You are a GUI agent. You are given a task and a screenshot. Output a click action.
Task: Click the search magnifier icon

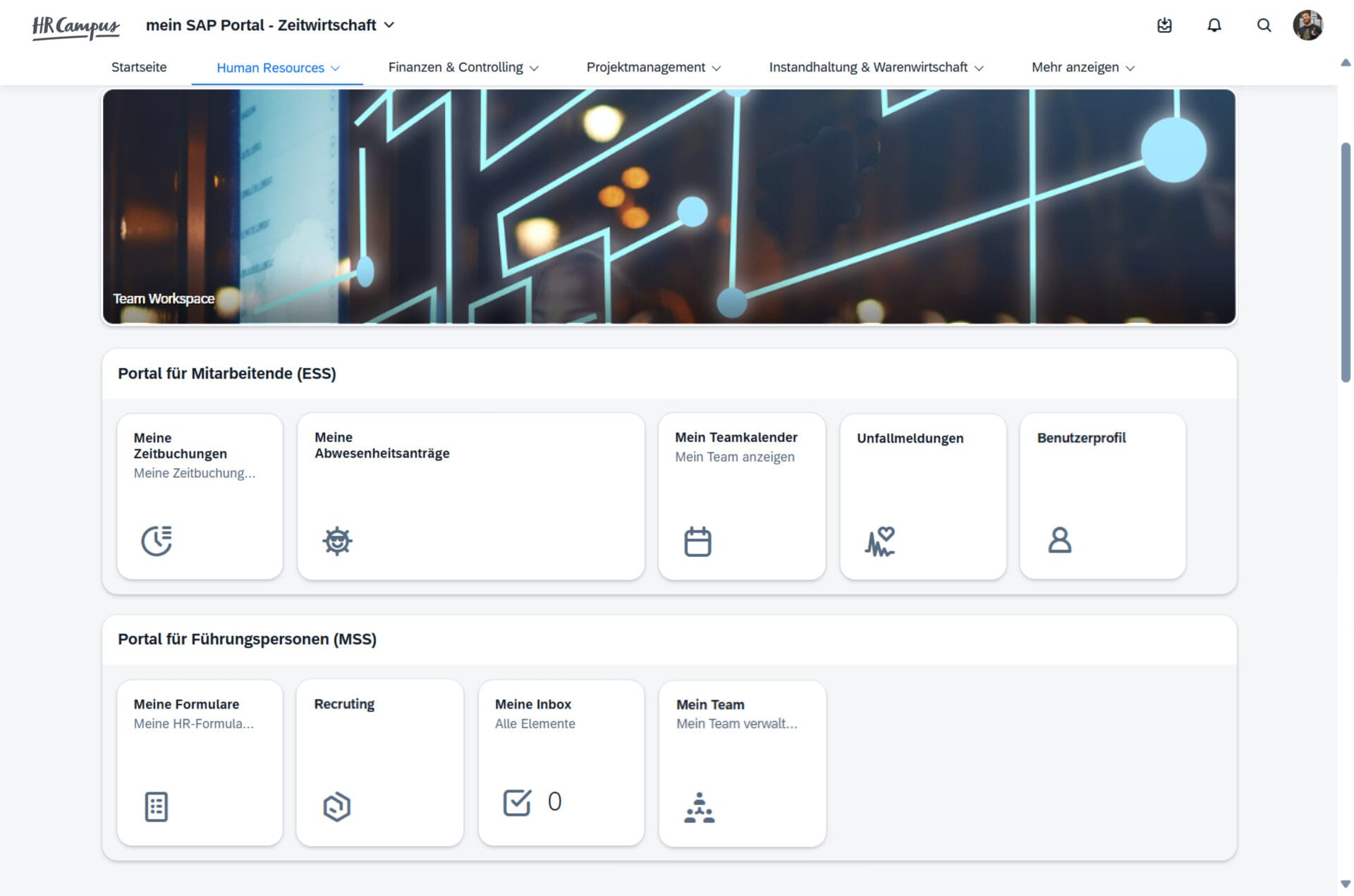point(1264,25)
